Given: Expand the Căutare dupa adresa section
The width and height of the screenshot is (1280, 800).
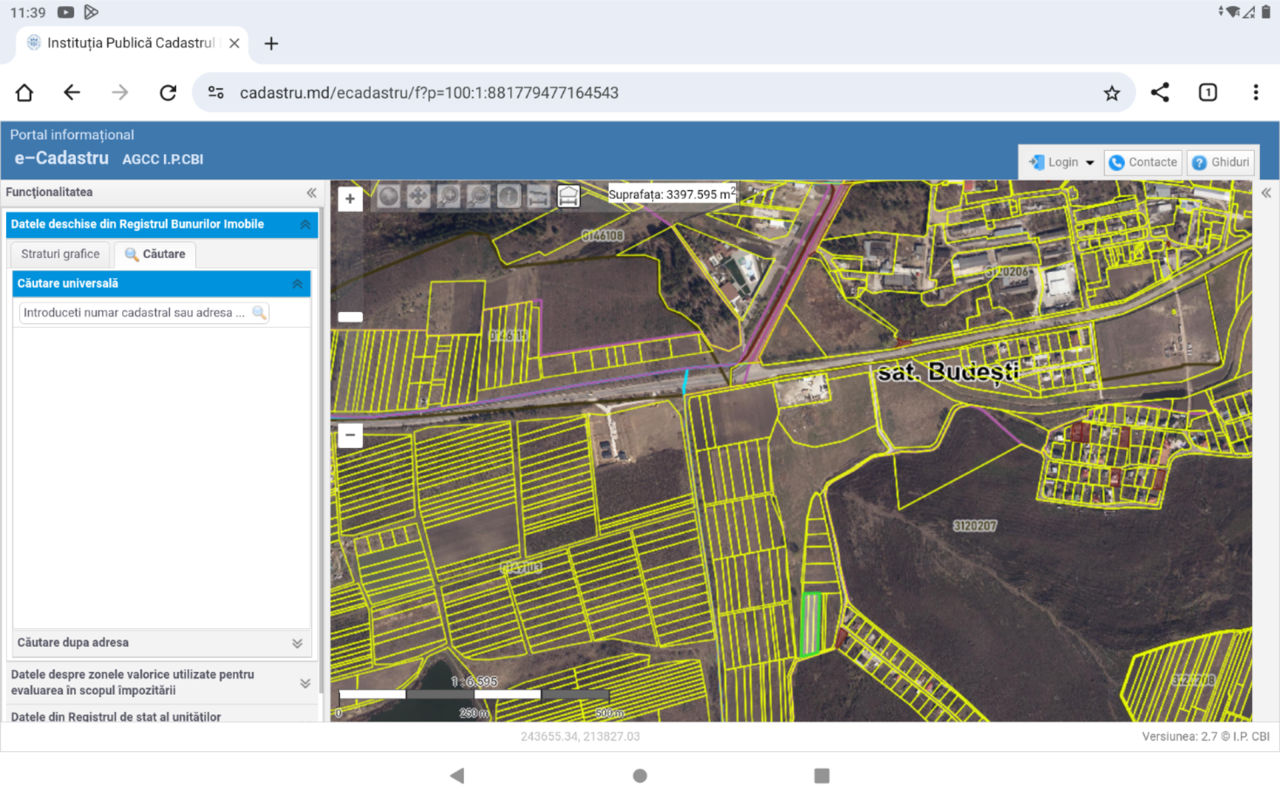Looking at the screenshot, I should tap(162, 642).
